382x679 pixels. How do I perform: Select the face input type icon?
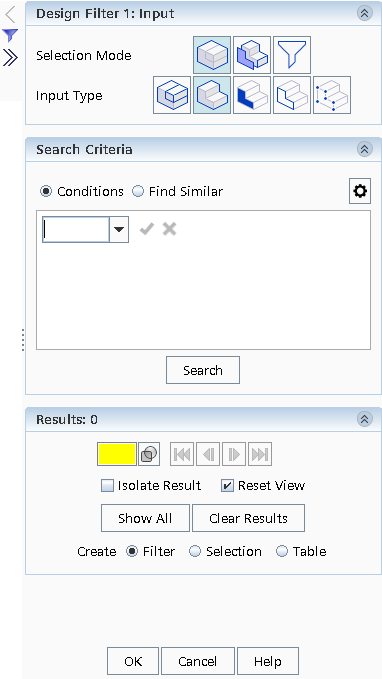252,95
